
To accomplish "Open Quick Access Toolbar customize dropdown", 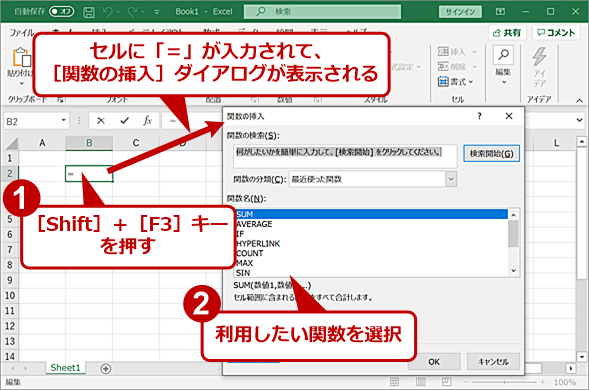I will tap(157, 12).
